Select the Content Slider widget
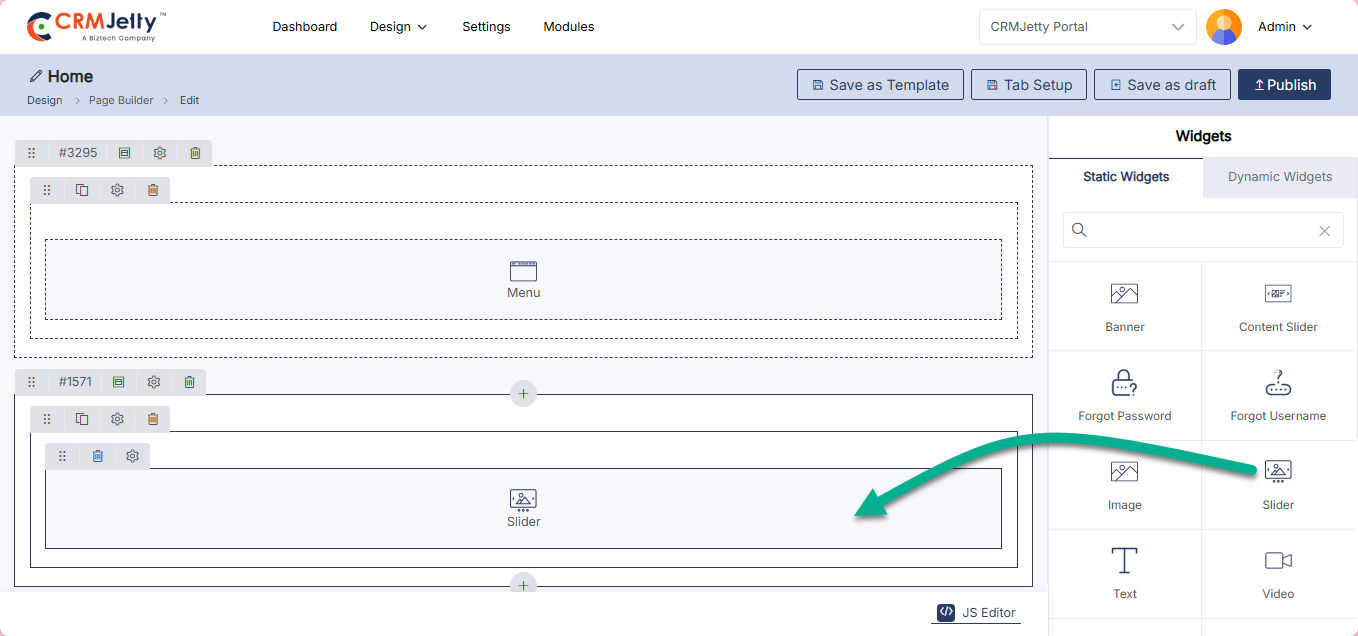Image resolution: width=1358 pixels, height=636 pixels. pyautogui.click(x=1277, y=306)
